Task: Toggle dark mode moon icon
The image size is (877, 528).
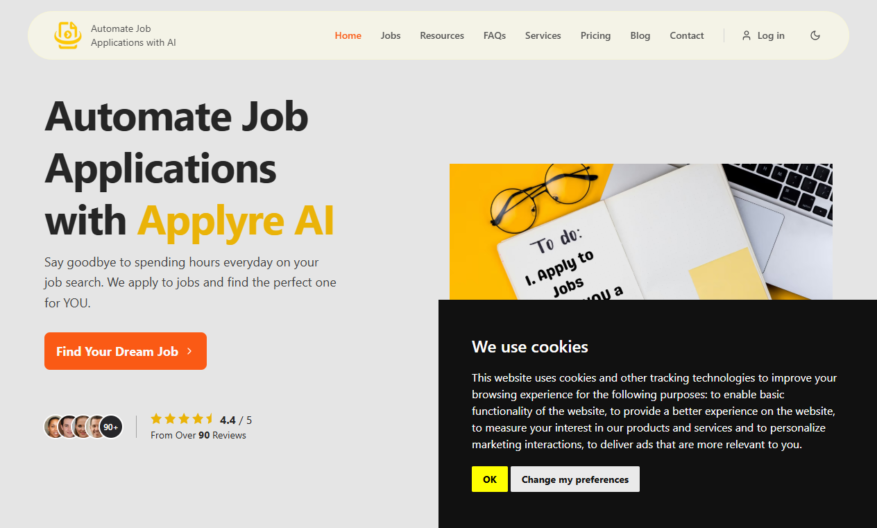Action: point(815,36)
